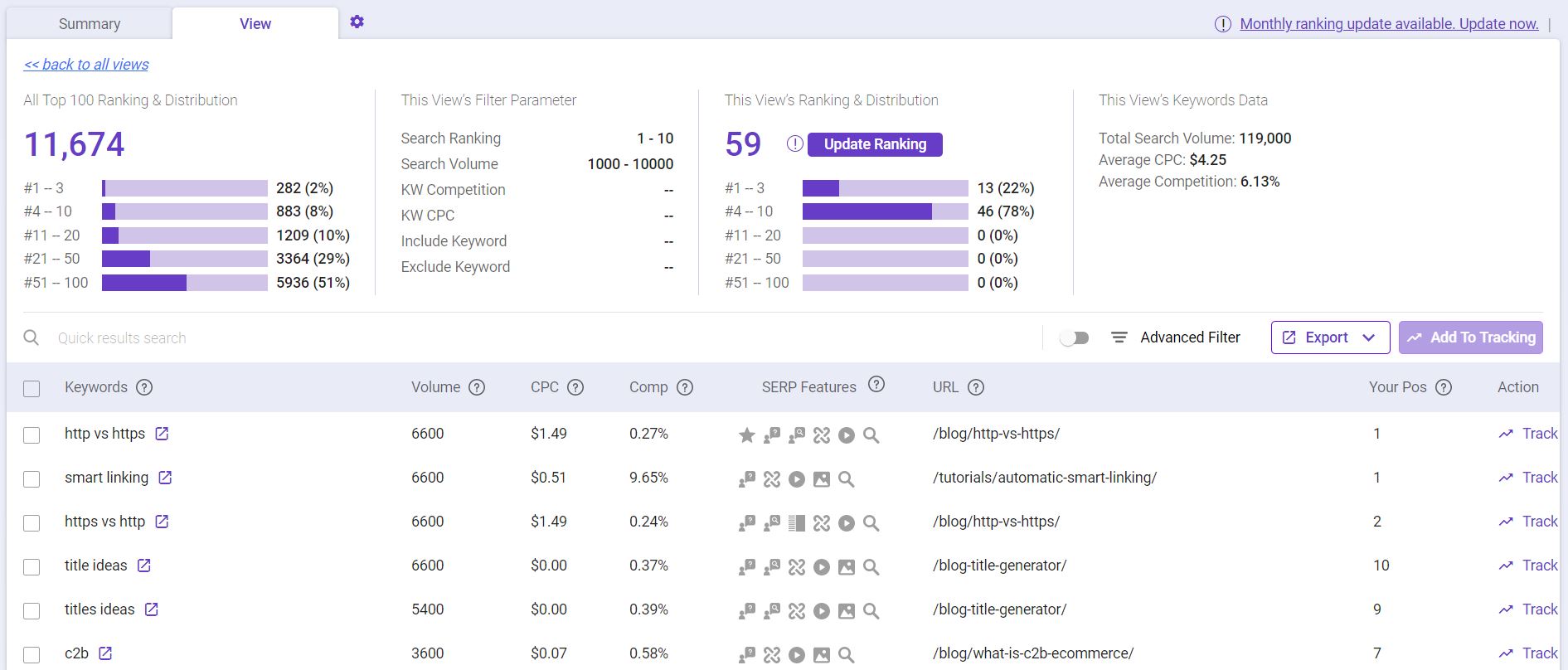Viewport: 1568px width, 670px height.
Task: Click the help icon next to Your Pos
Action: [1444, 387]
